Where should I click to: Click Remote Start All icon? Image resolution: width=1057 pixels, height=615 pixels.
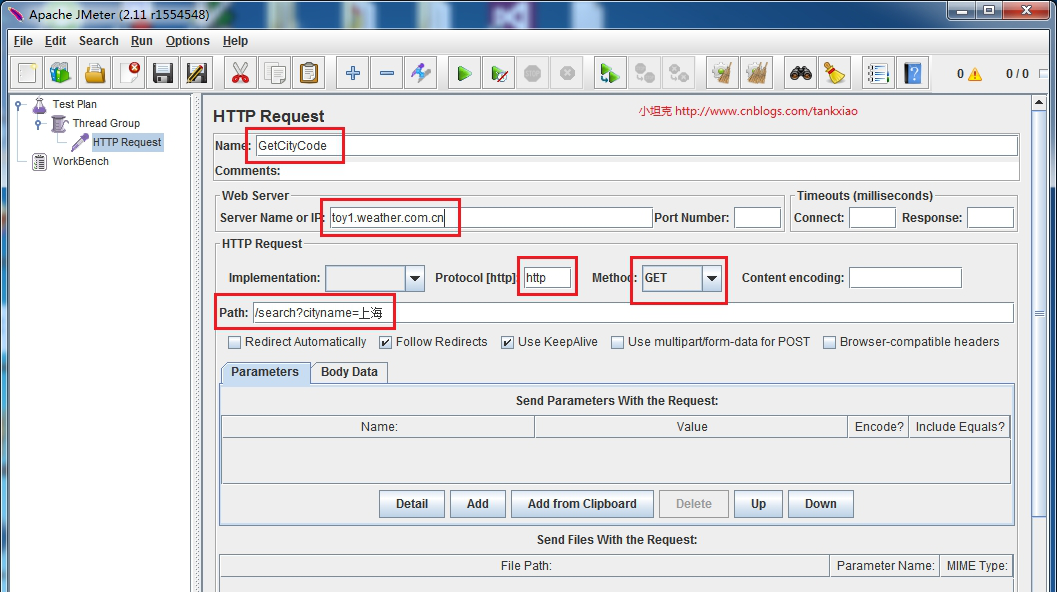coord(610,73)
